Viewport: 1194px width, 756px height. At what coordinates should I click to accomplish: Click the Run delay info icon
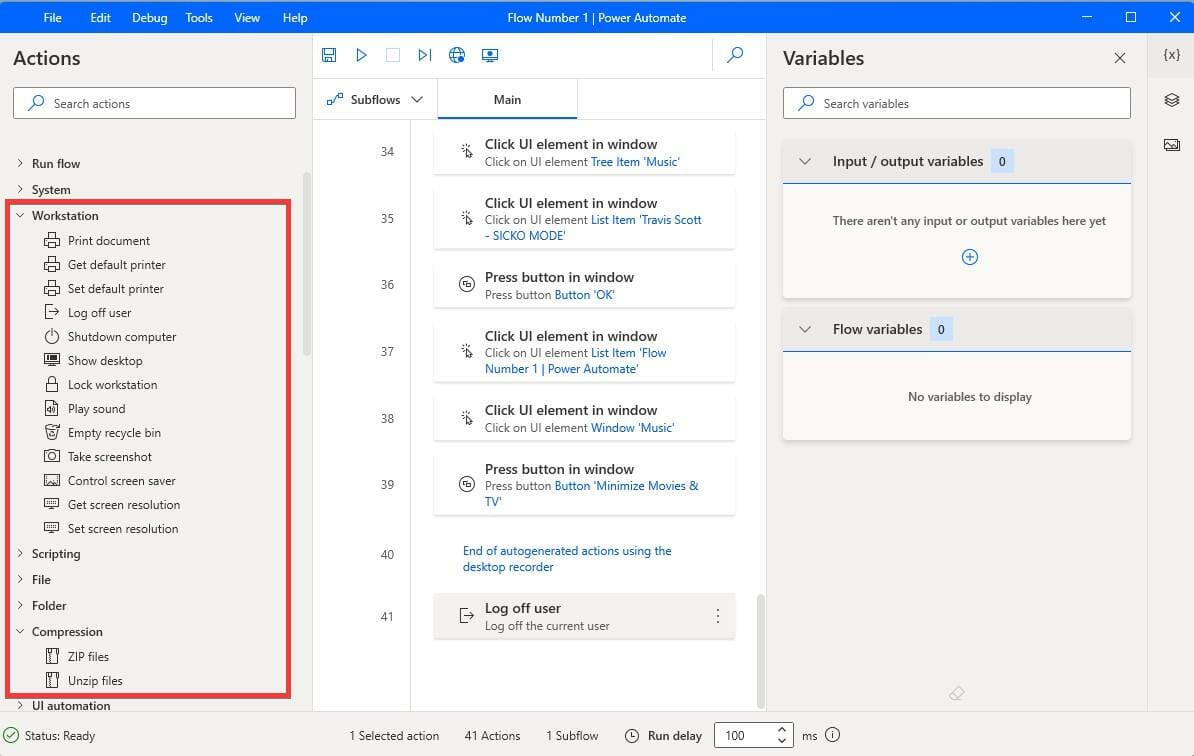832,735
